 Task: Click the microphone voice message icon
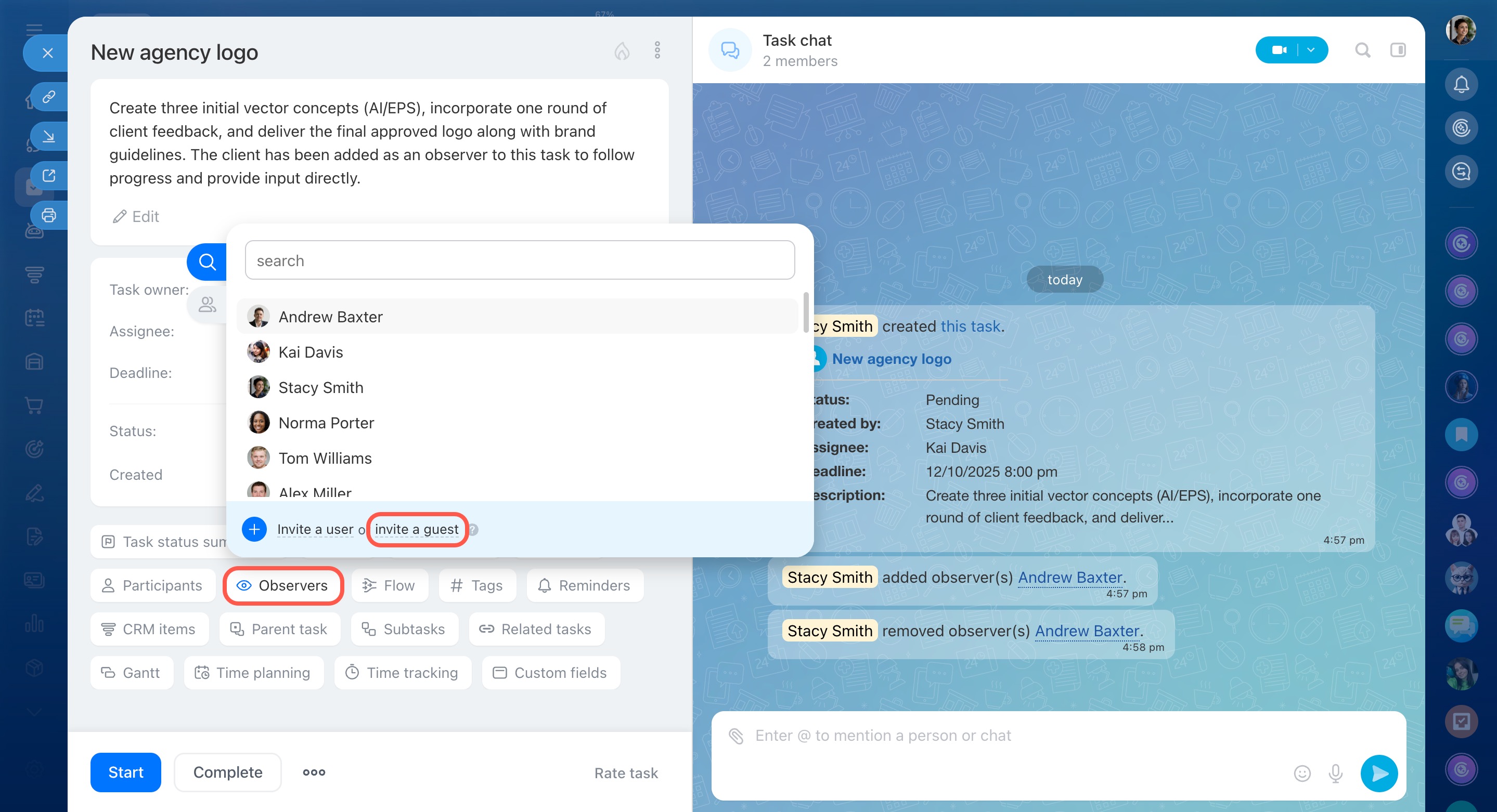pos(1335,773)
